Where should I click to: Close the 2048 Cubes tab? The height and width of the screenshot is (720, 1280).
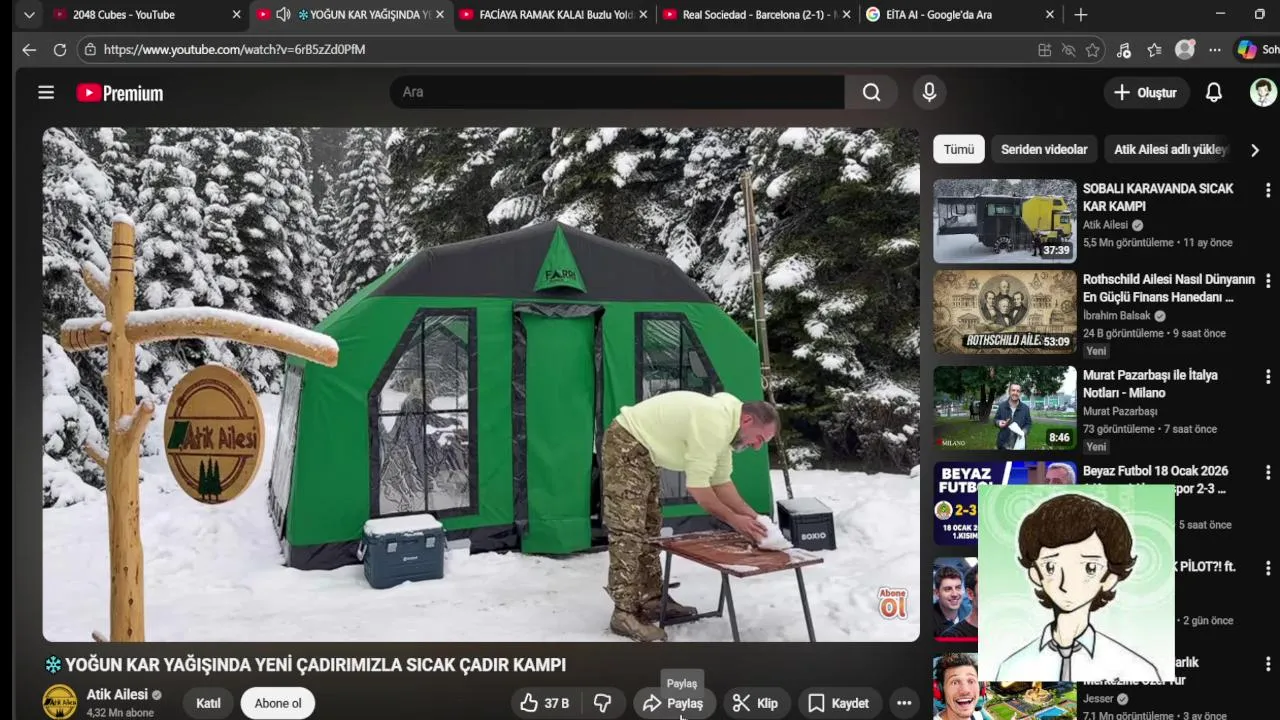(236, 15)
